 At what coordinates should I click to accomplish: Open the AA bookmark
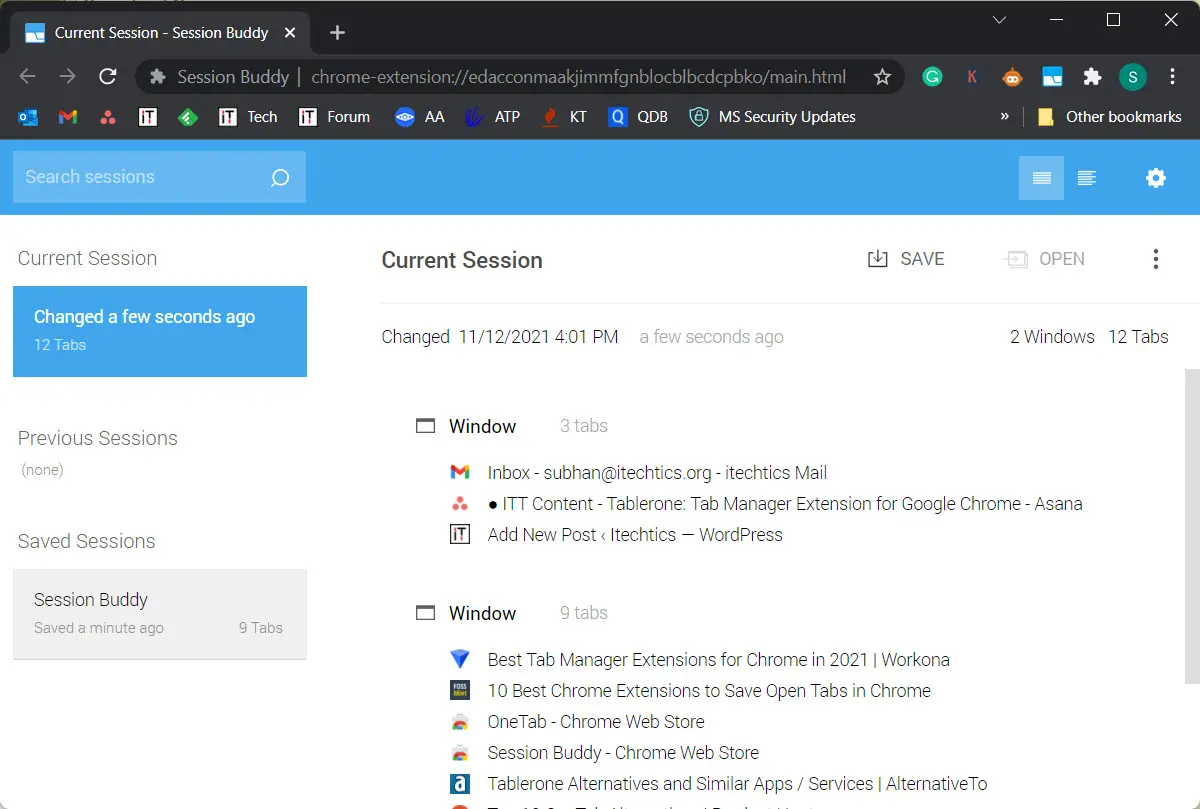pos(419,117)
